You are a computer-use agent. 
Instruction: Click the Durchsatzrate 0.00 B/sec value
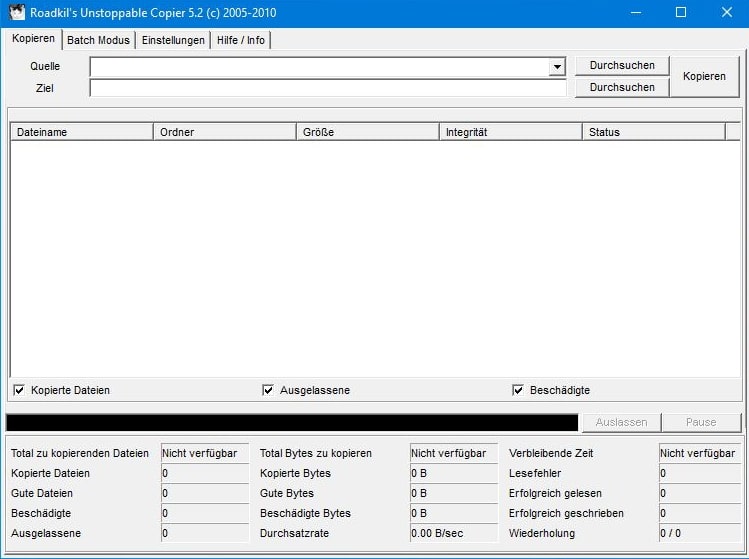[x=454, y=533]
